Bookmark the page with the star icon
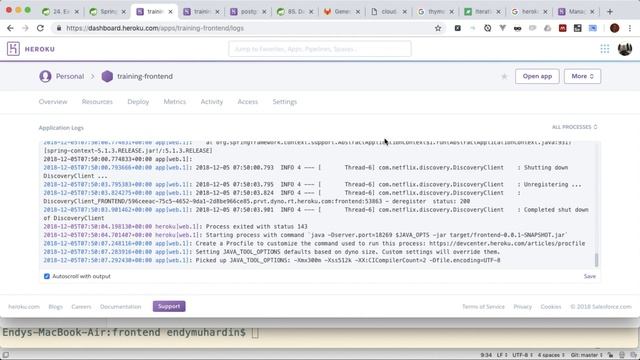Screen dimensions: 640x360 pyautogui.click(x=438, y=28)
